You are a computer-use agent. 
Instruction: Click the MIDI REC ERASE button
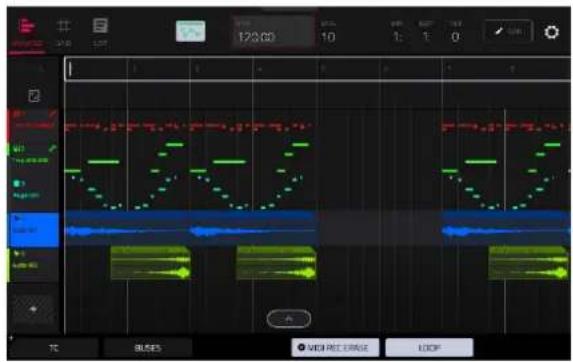tap(335, 347)
